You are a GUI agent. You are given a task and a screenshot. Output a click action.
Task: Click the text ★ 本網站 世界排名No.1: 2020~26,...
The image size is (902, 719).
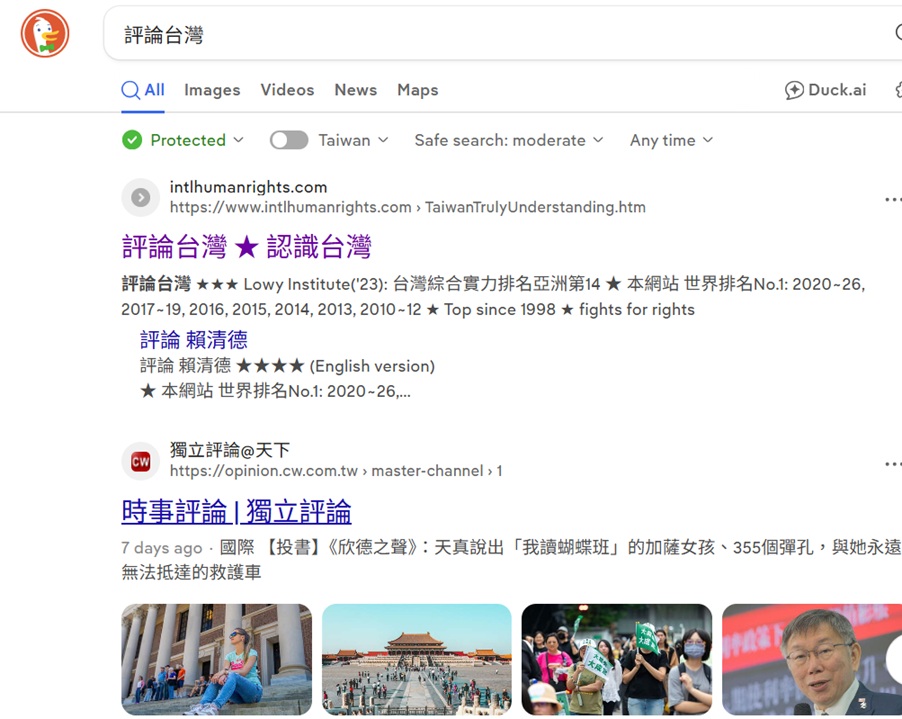(x=275, y=391)
